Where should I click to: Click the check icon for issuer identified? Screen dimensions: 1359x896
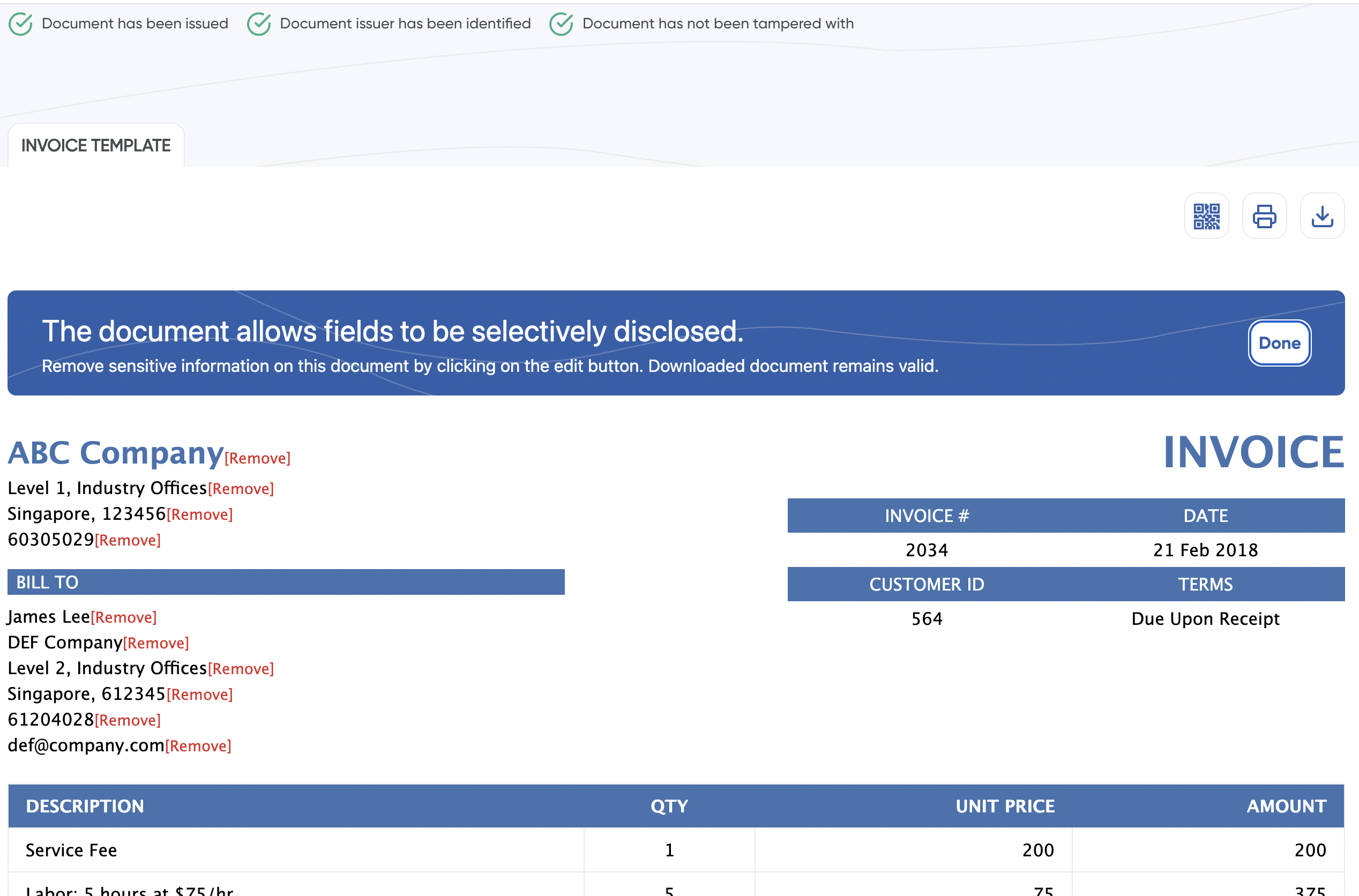pyautogui.click(x=259, y=24)
